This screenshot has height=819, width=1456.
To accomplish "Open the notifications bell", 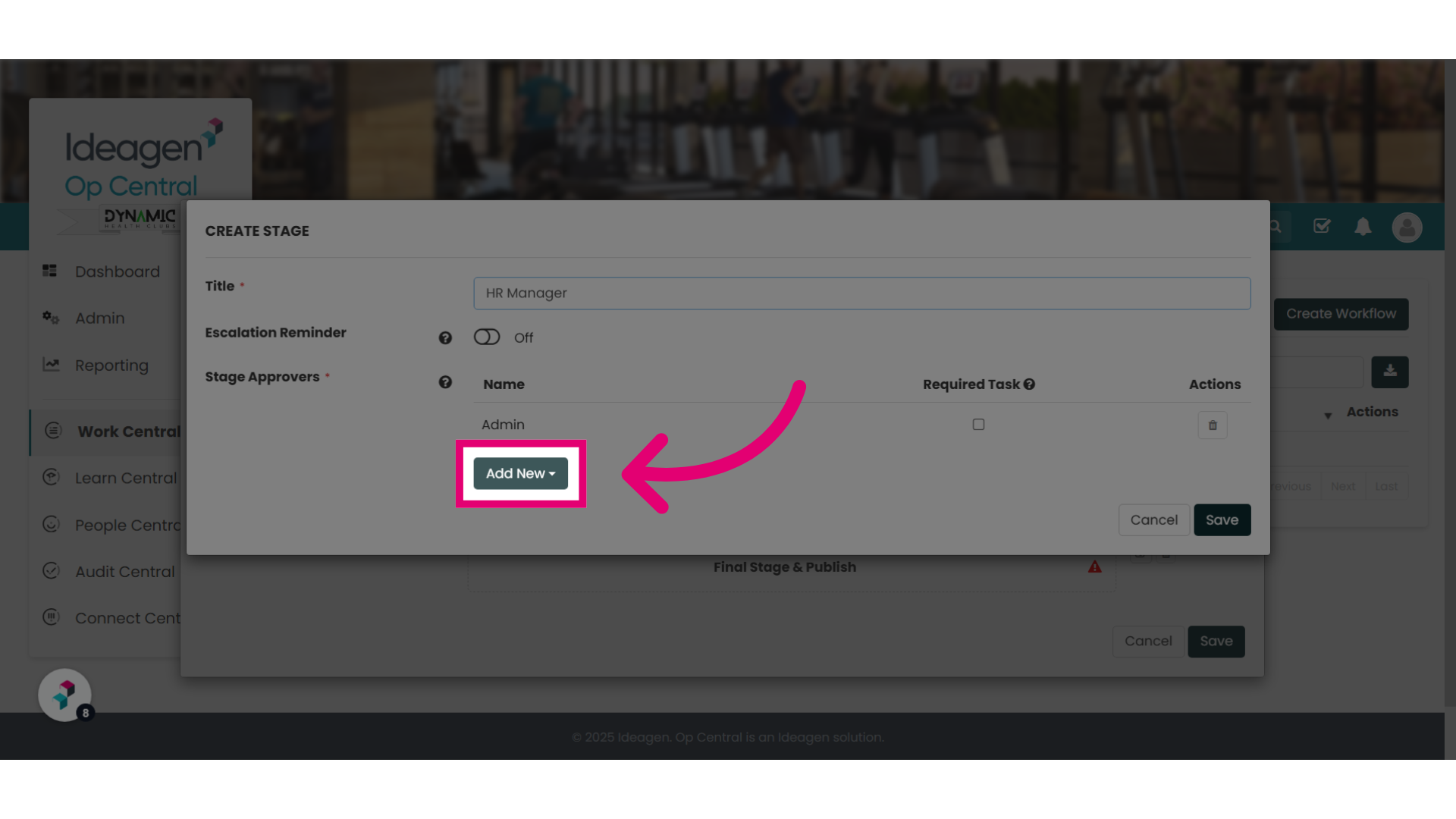I will 1363,227.
